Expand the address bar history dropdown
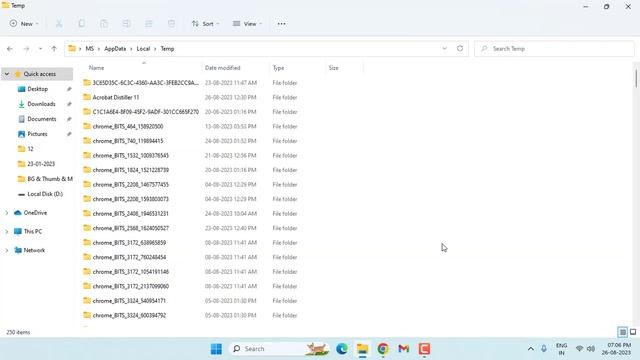 click(444, 49)
